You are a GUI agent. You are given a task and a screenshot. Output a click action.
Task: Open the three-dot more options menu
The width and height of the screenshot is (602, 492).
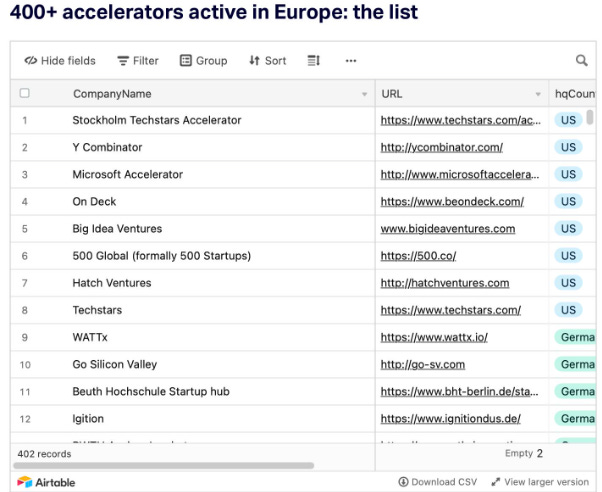point(351,61)
